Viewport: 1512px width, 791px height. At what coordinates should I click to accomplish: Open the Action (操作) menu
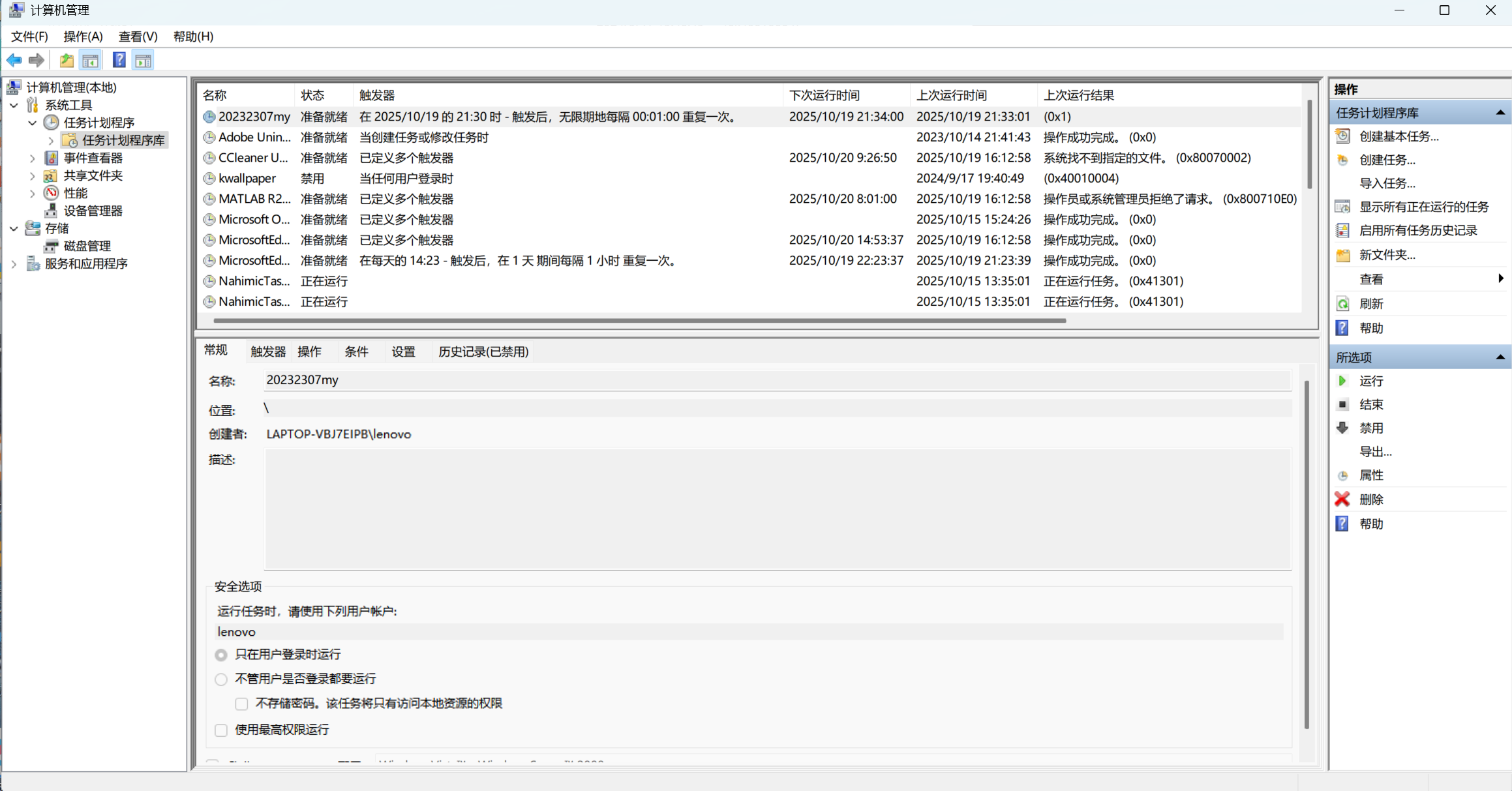(x=83, y=37)
